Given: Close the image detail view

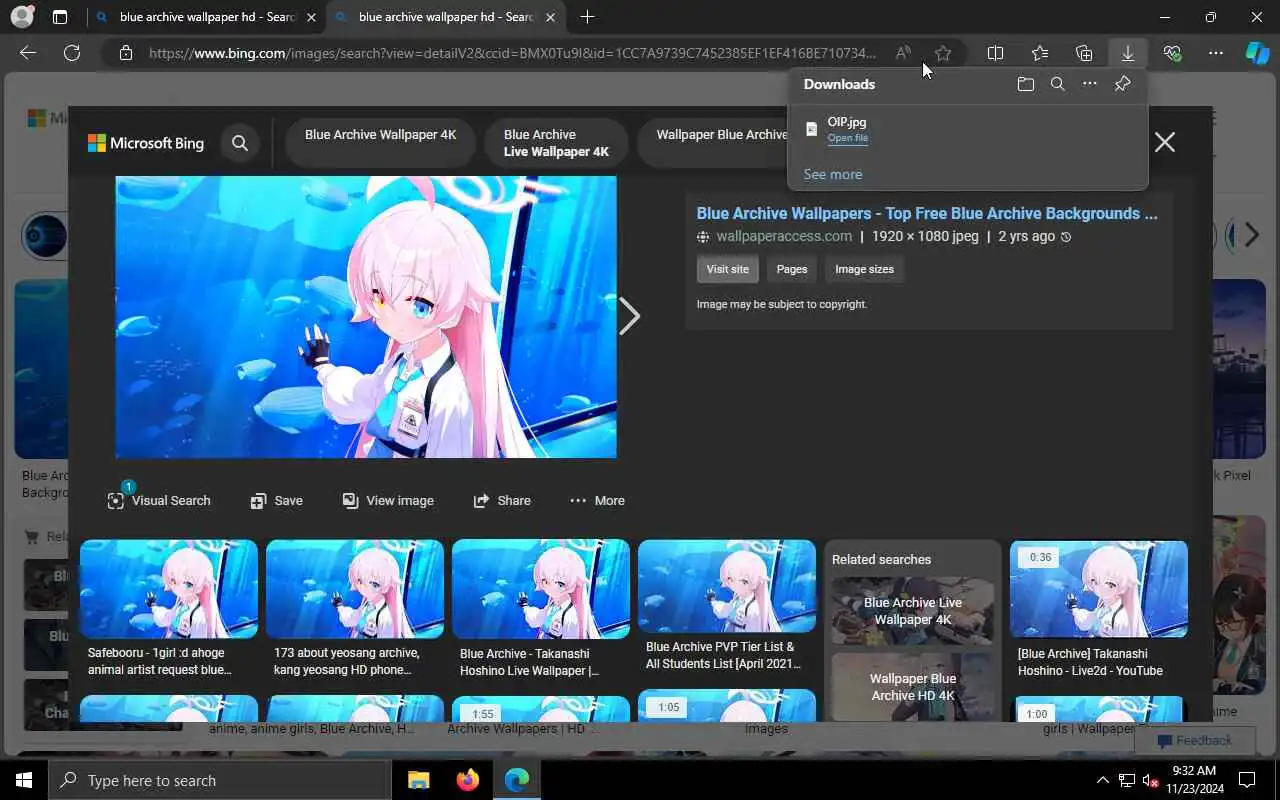Looking at the screenshot, I should (x=1164, y=142).
